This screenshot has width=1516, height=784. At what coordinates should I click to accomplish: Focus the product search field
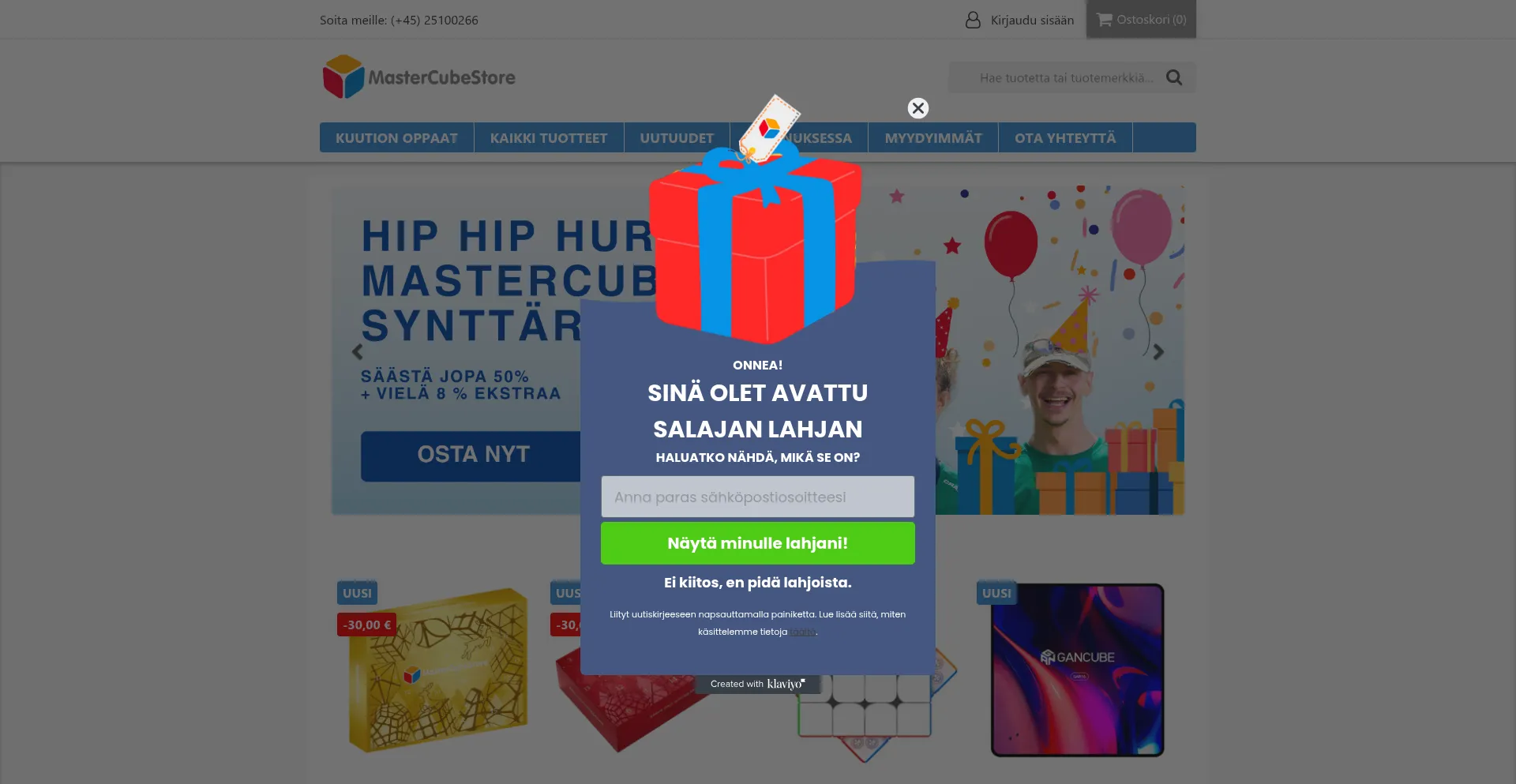pos(1066,77)
